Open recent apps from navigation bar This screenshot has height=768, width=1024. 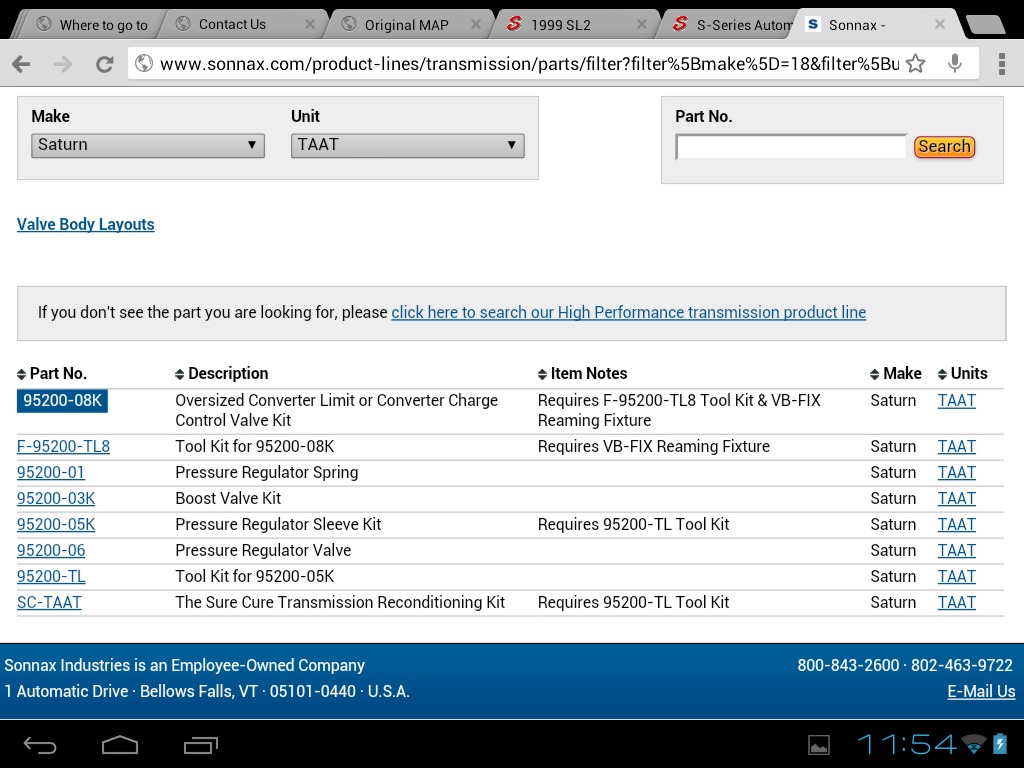coord(200,744)
